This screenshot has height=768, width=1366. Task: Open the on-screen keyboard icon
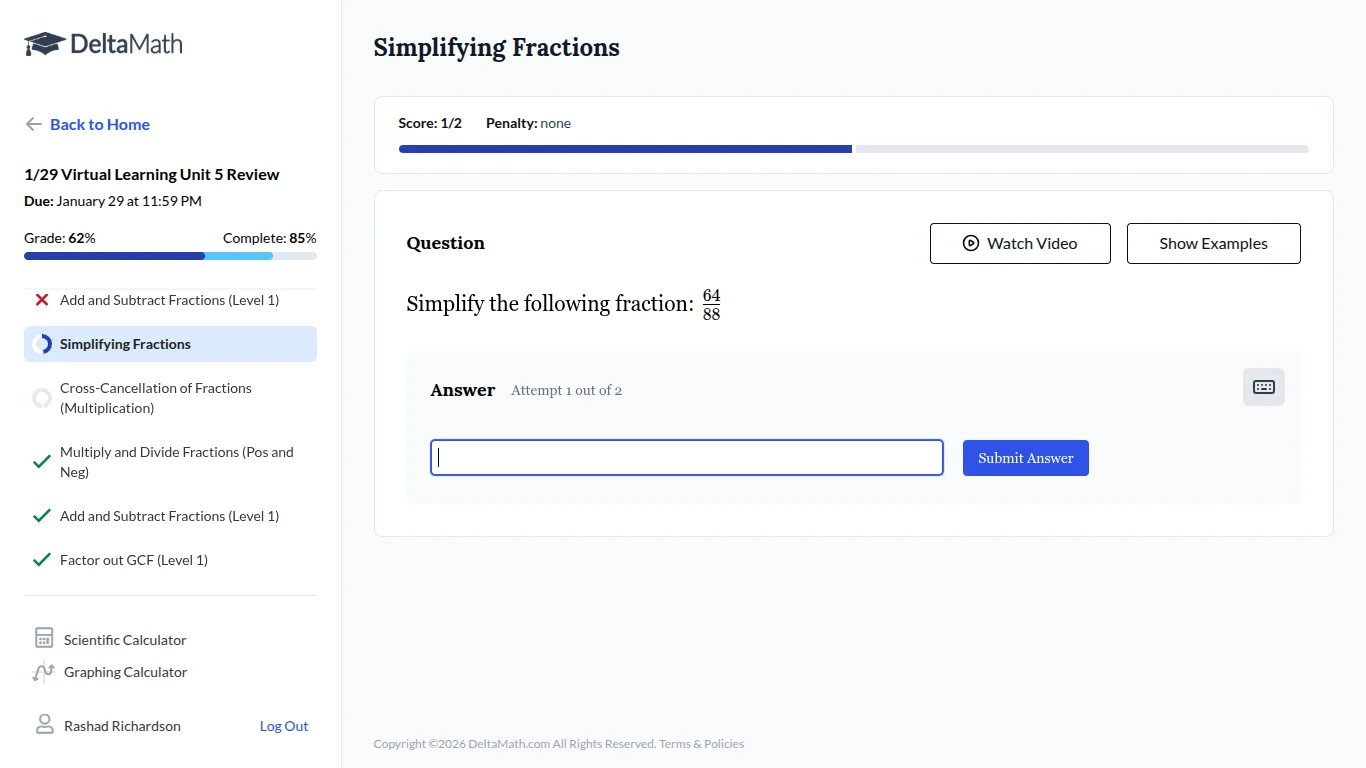(1263, 387)
